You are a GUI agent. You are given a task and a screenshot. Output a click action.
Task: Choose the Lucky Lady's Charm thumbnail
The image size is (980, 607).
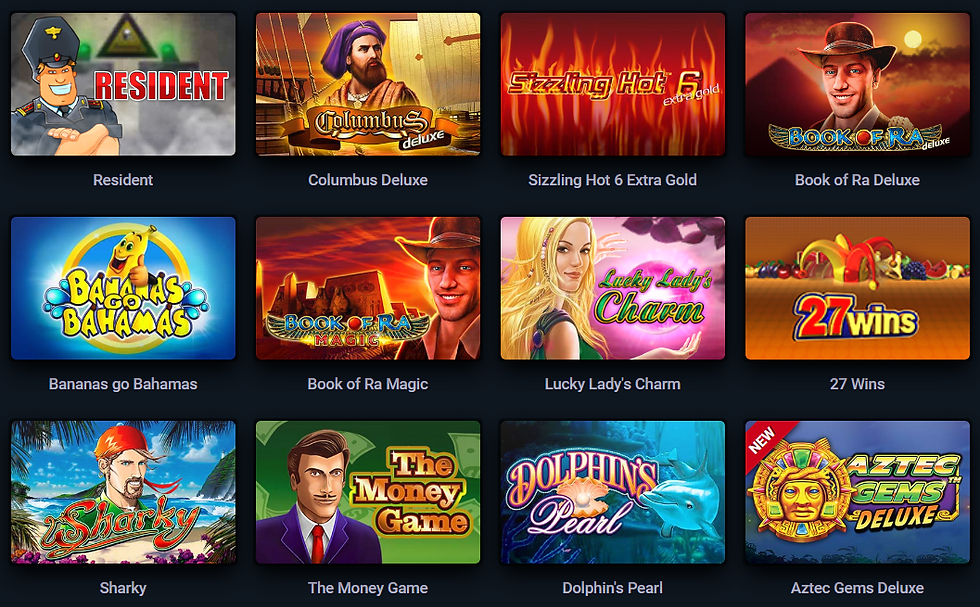[612, 288]
